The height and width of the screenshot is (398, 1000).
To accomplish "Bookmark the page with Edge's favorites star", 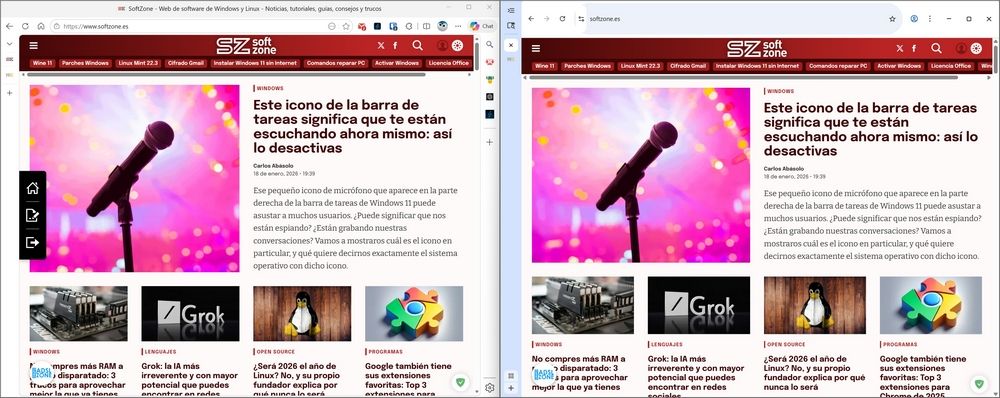I will [x=346, y=26].
